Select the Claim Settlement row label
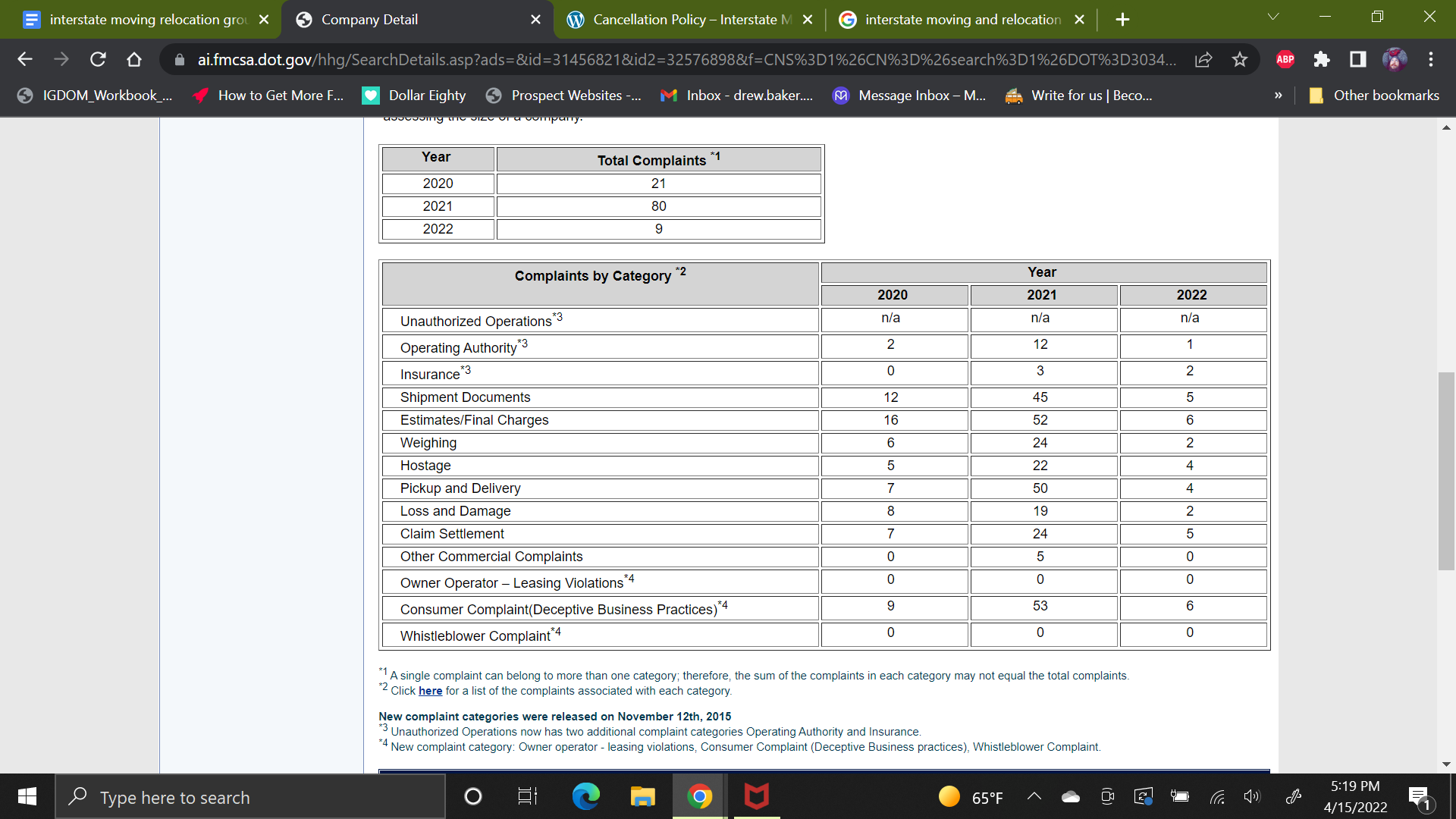This screenshot has height=819, width=1456. (x=452, y=534)
